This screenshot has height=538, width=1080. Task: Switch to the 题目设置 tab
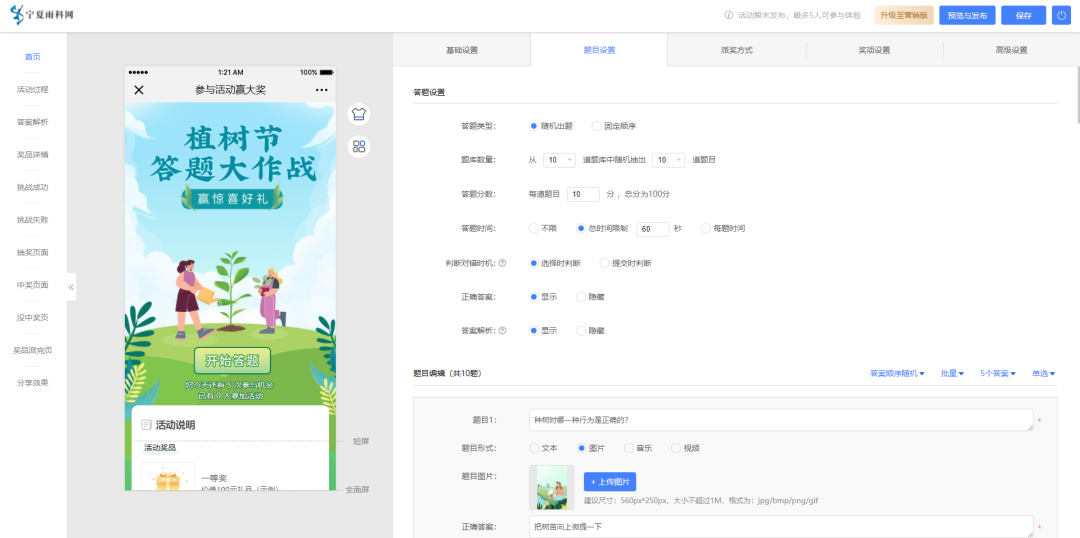599,50
